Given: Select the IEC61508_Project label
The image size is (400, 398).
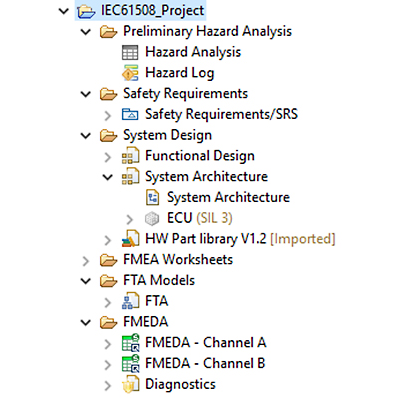Looking at the screenshot, I should pos(153,11).
